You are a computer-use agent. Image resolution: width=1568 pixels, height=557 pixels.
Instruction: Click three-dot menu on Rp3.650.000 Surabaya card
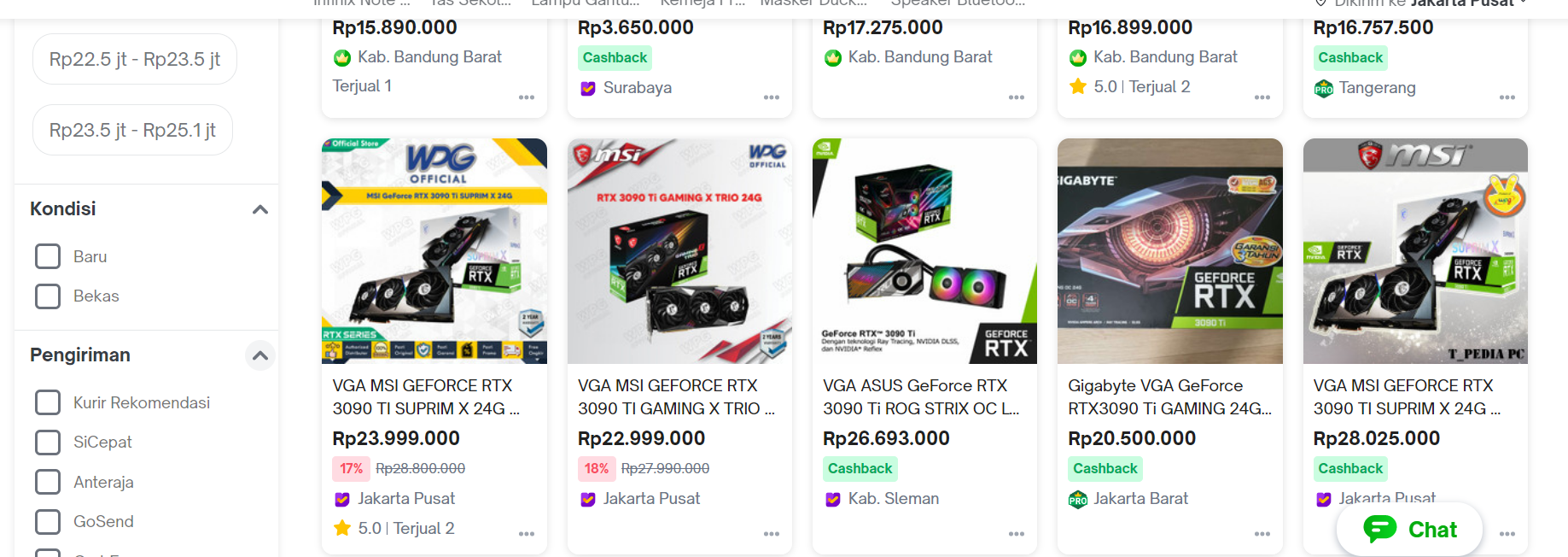772,97
